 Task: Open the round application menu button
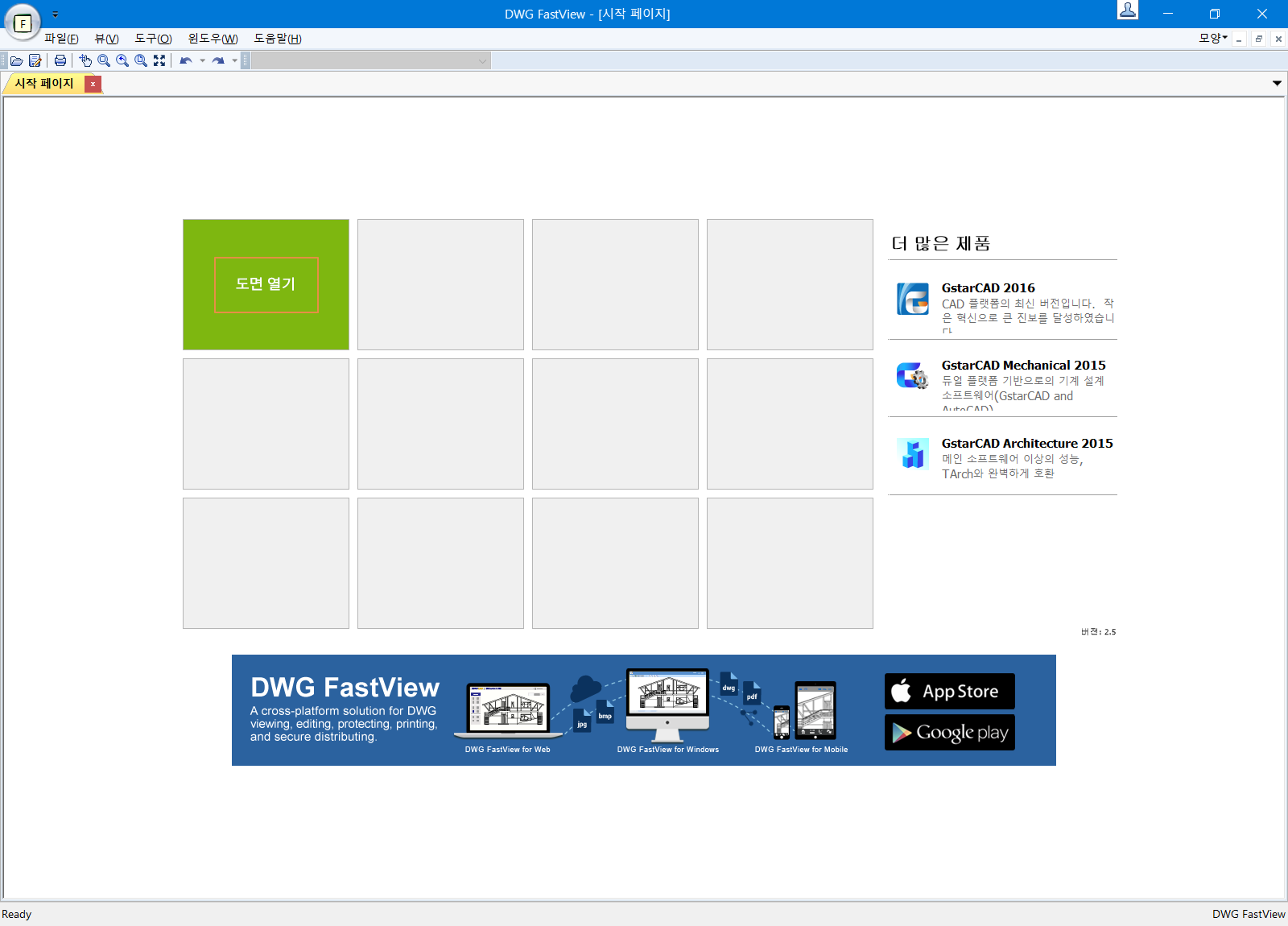pos(23,23)
